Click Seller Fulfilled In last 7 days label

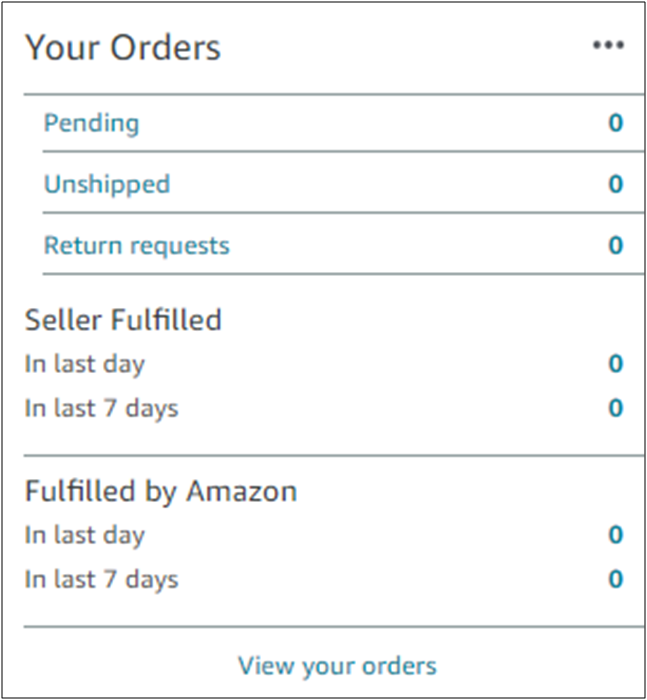point(101,408)
